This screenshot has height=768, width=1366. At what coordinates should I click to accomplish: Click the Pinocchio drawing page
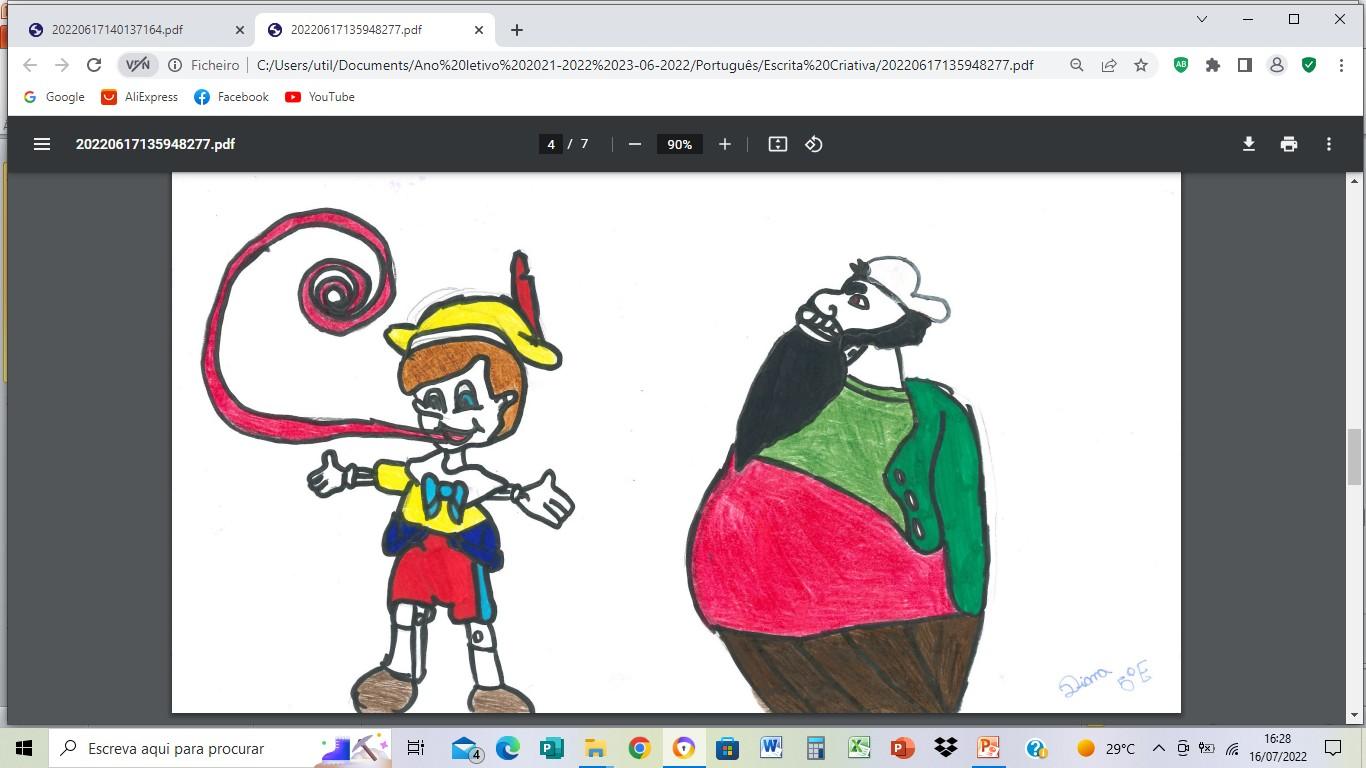[676, 443]
